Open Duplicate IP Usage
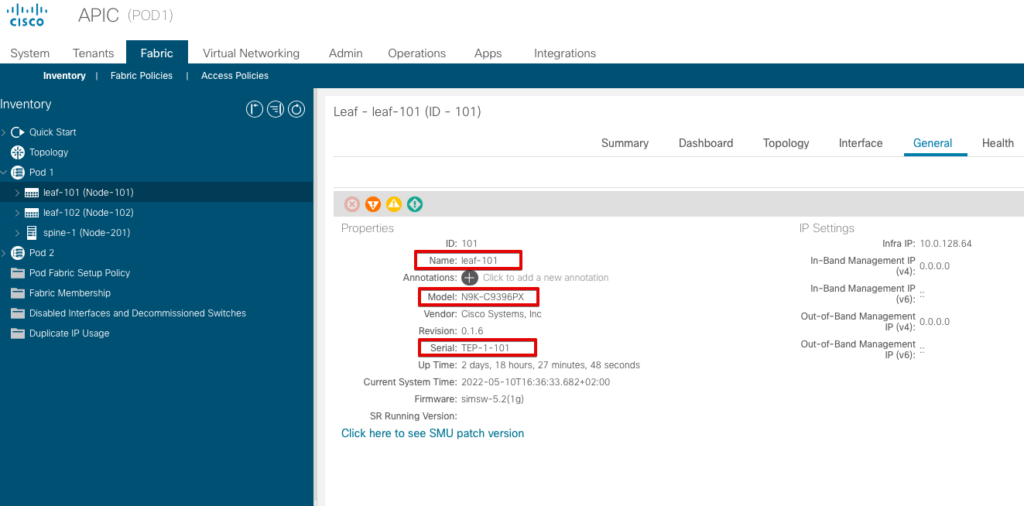The width and height of the screenshot is (1024, 506). coord(69,334)
